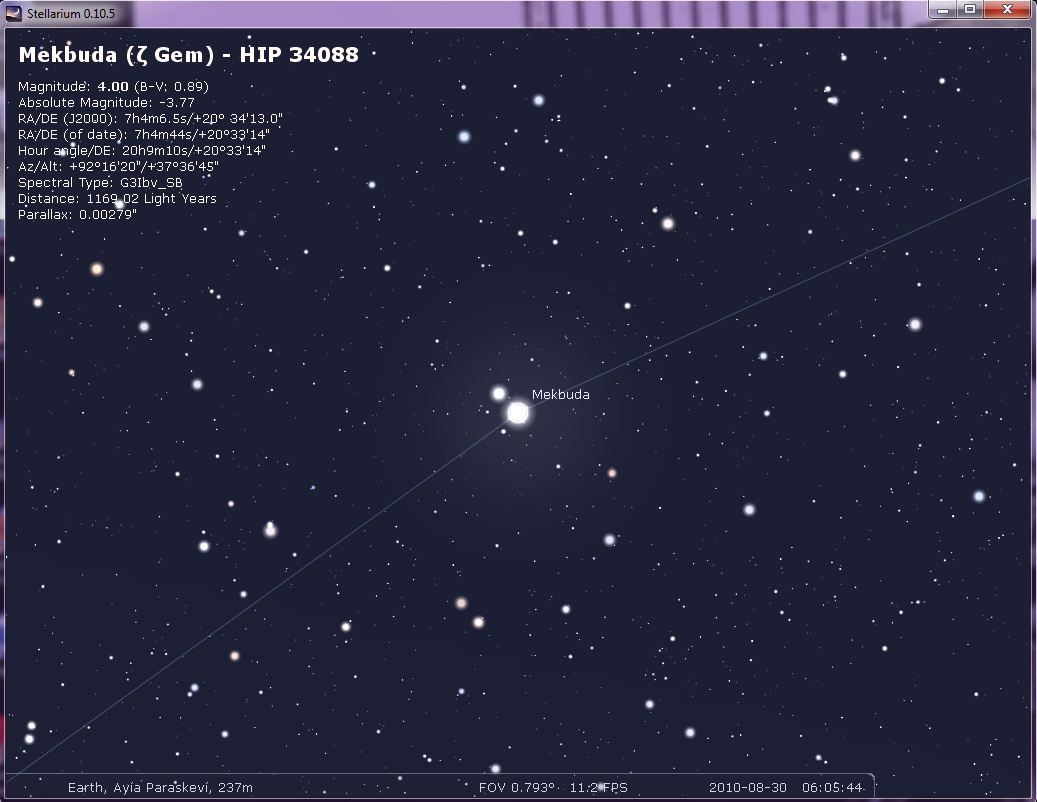The width and height of the screenshot is (1037, 802).
Task: Click the Stellarium app icon in title bar
Action: (13, 11)
